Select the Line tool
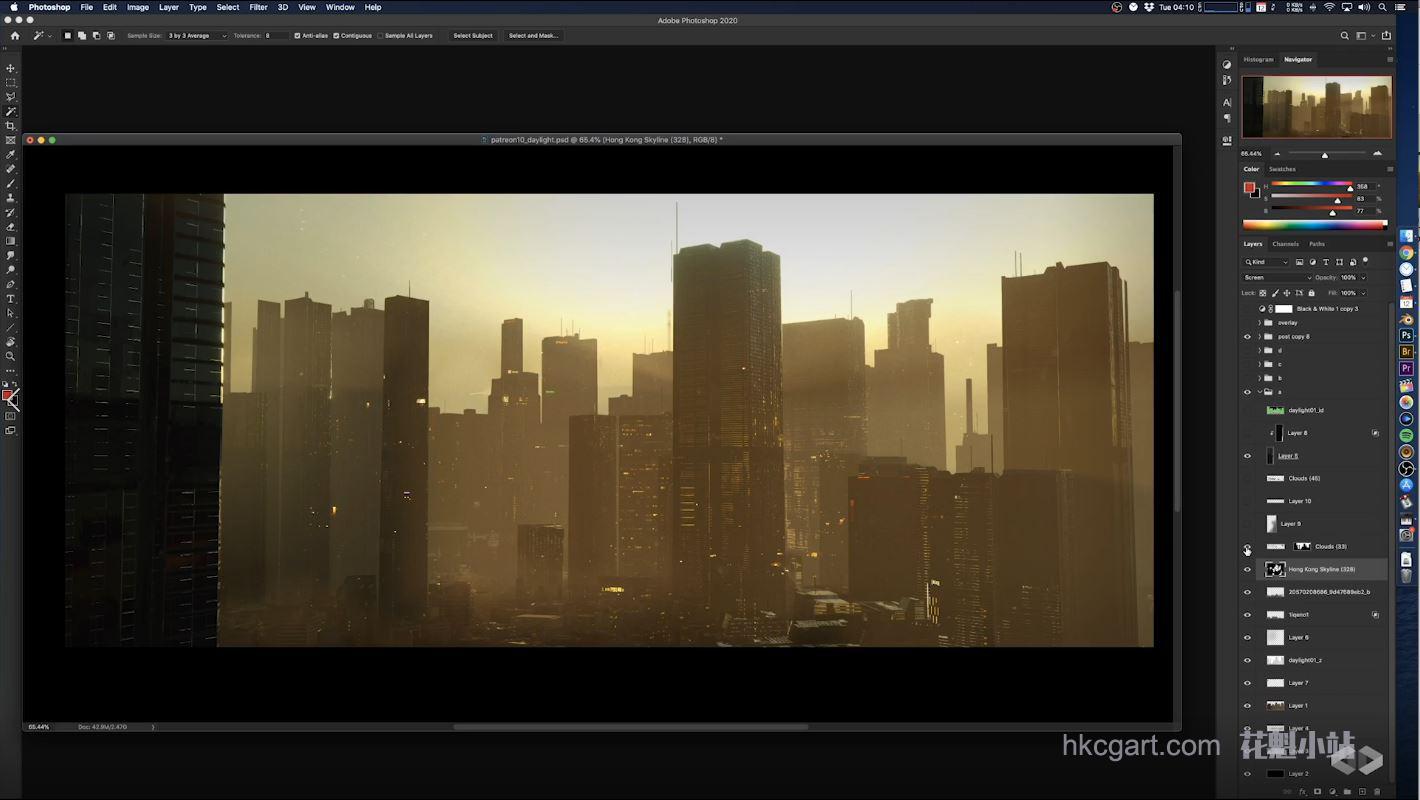The height and width of the screenshot is (800, 1420). point(11,328)
